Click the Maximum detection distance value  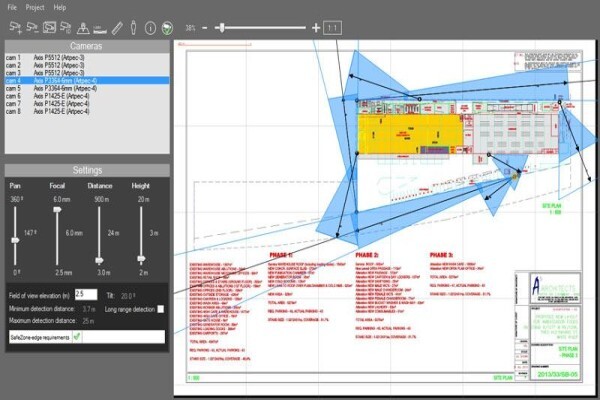click(x=88, y=321)
